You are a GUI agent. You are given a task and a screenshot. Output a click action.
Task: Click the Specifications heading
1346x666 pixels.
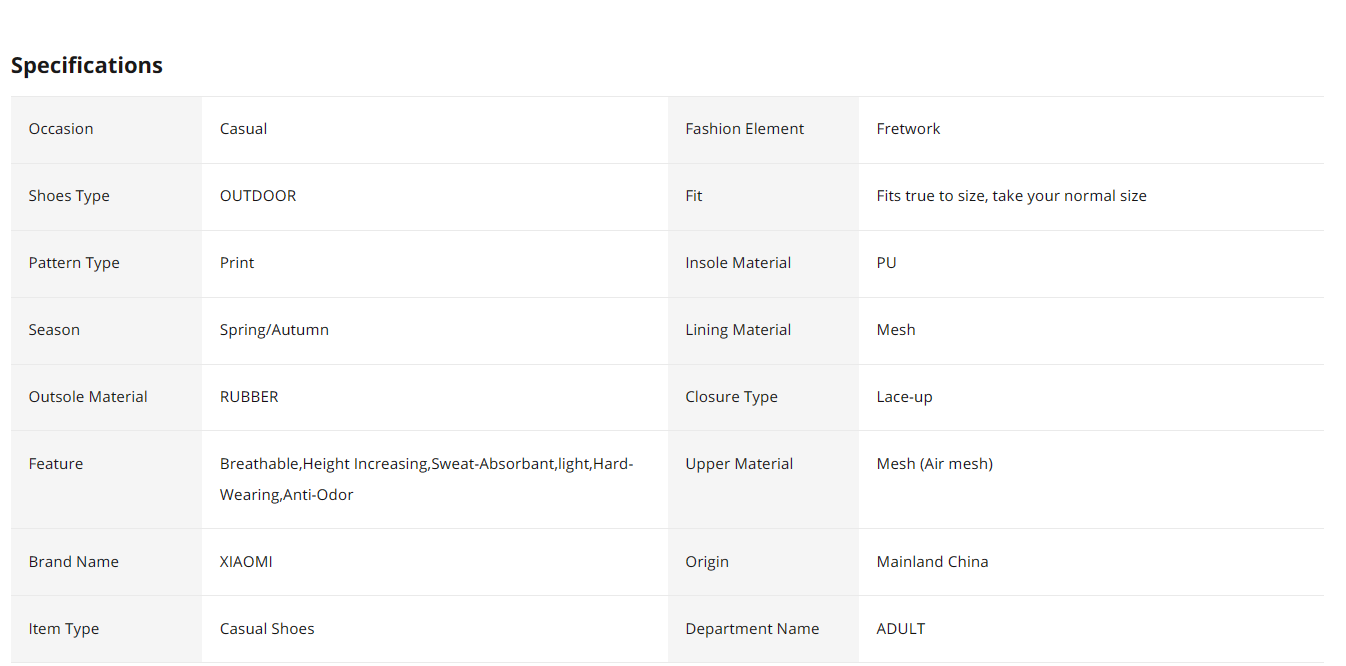pyautogui.click(x=87, y=65)
